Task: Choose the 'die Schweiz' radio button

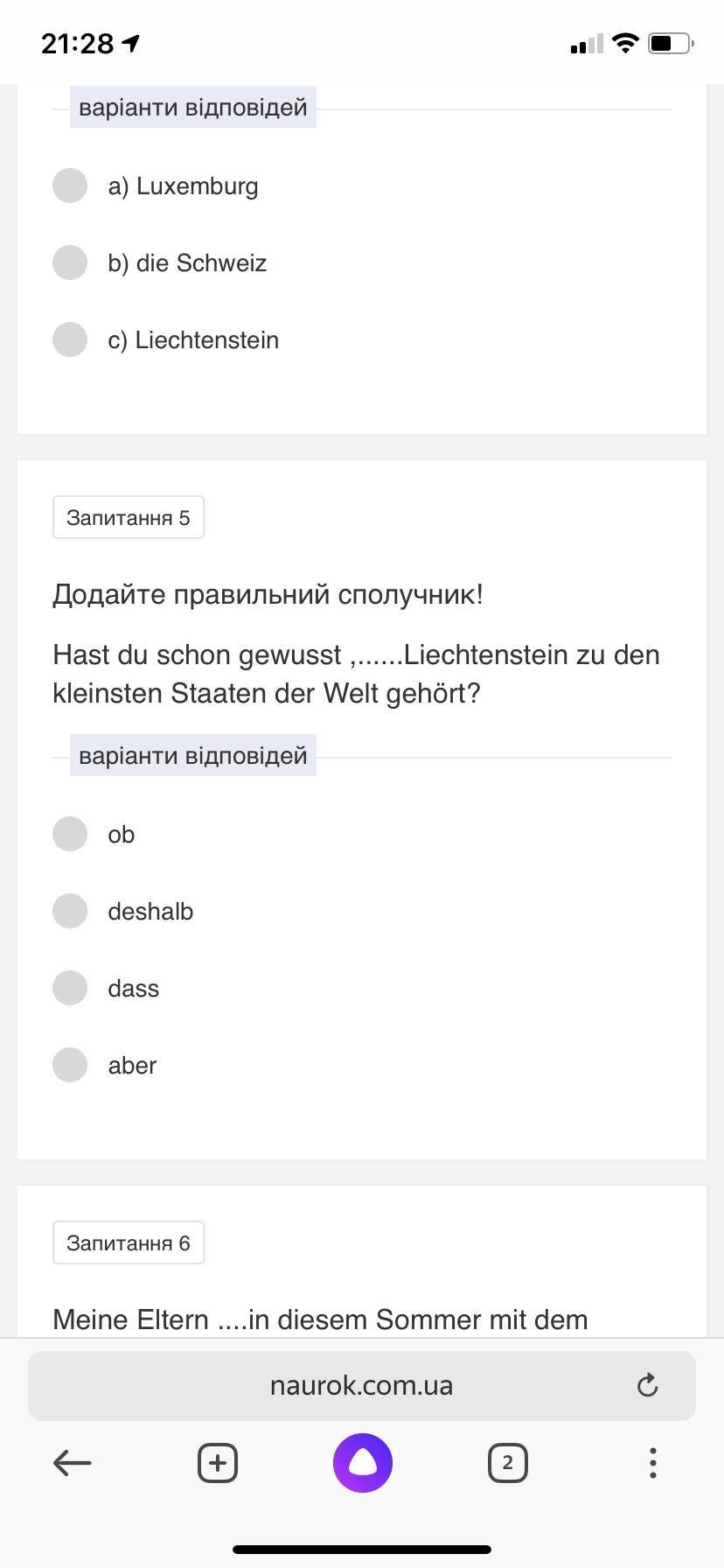Action: [x=70, y=262]
